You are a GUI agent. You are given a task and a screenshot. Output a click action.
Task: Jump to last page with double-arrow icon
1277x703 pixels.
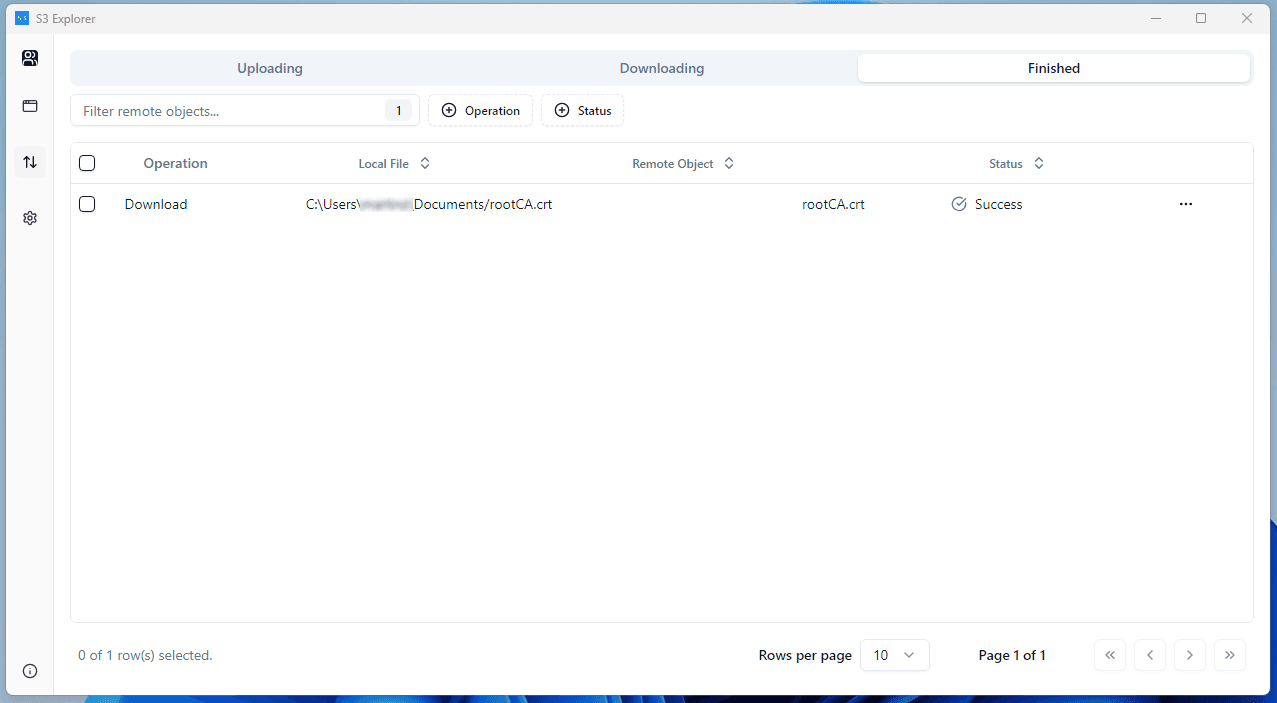[1230, 655]
